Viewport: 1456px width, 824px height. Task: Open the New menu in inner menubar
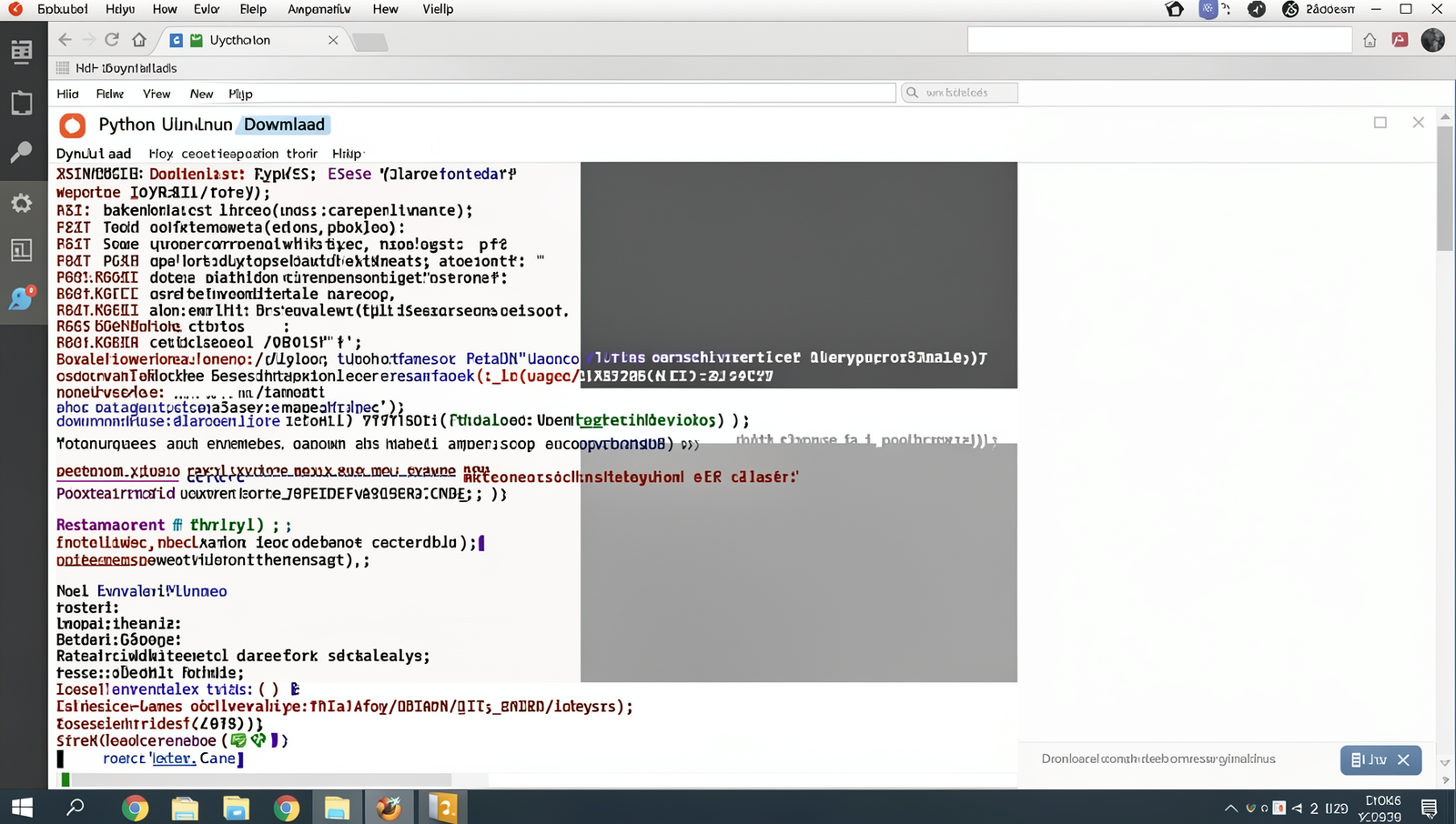coord(201,94)
